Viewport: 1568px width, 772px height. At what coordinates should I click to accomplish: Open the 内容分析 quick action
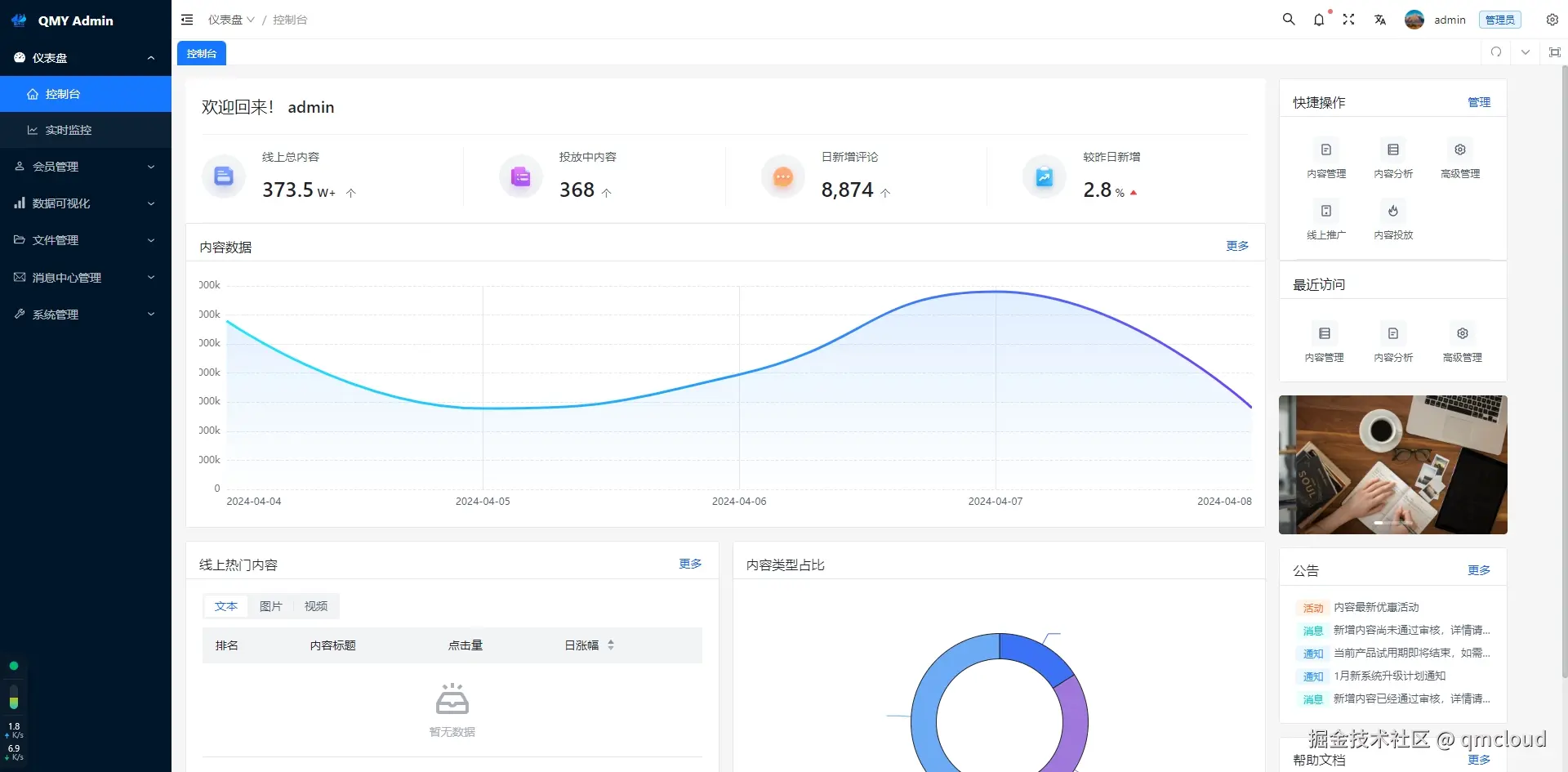coord(1393,158)
